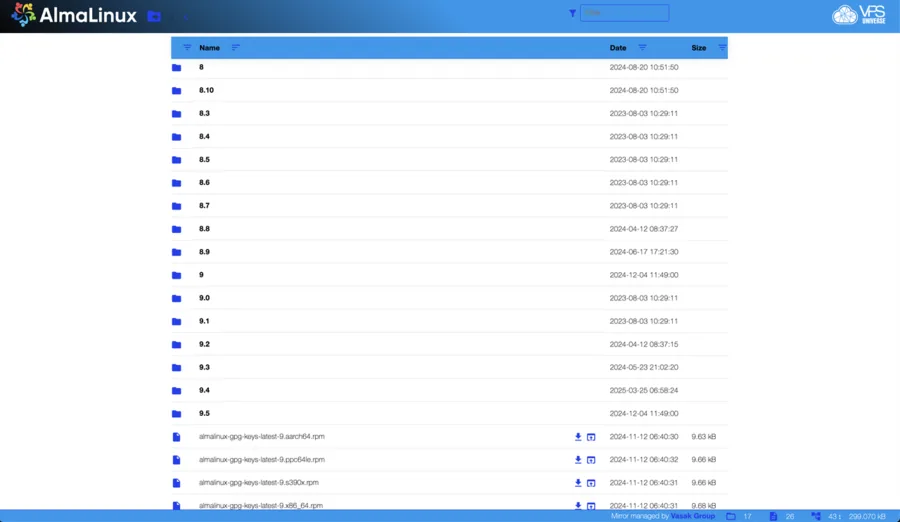Sort by the Date column header
Image resolution: width=900 pixels, height=522 pixels.
pos(618,48)
